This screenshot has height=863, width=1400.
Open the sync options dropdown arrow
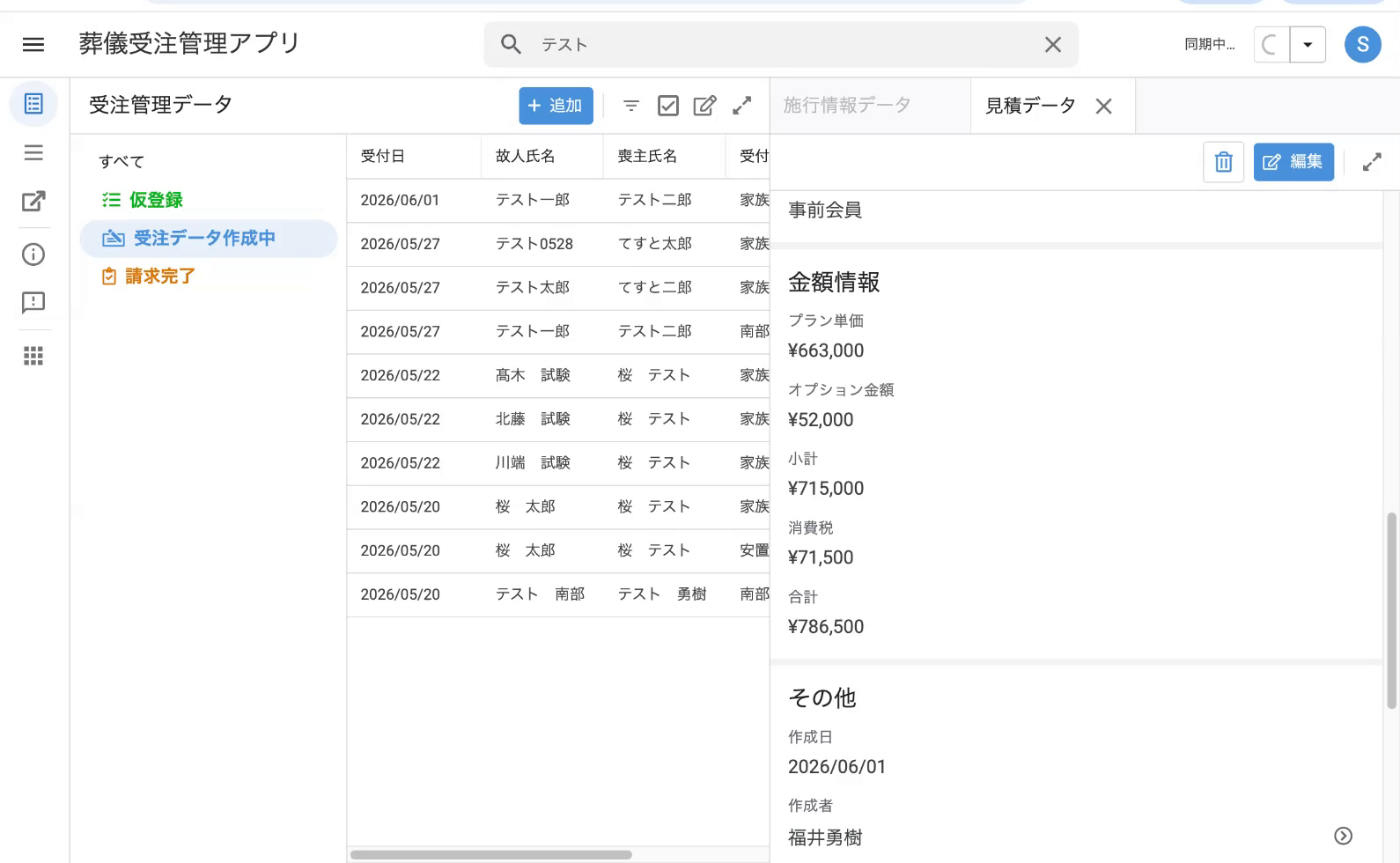point(1308,44)
